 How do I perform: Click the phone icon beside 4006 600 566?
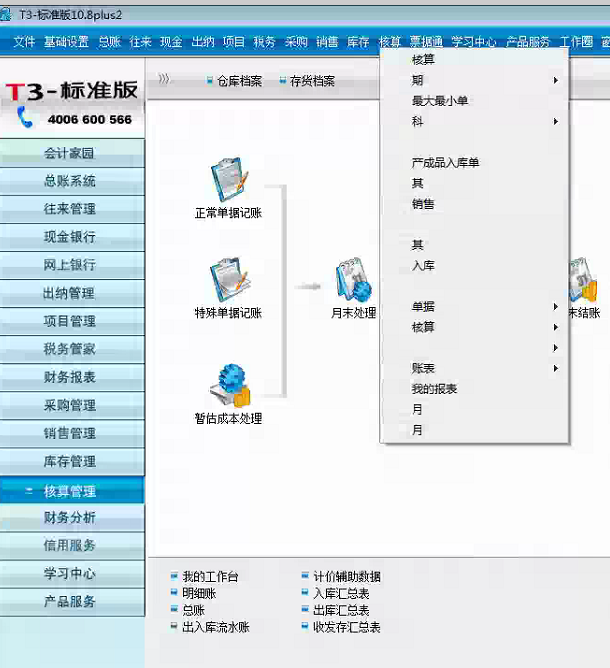pos(25,117)
